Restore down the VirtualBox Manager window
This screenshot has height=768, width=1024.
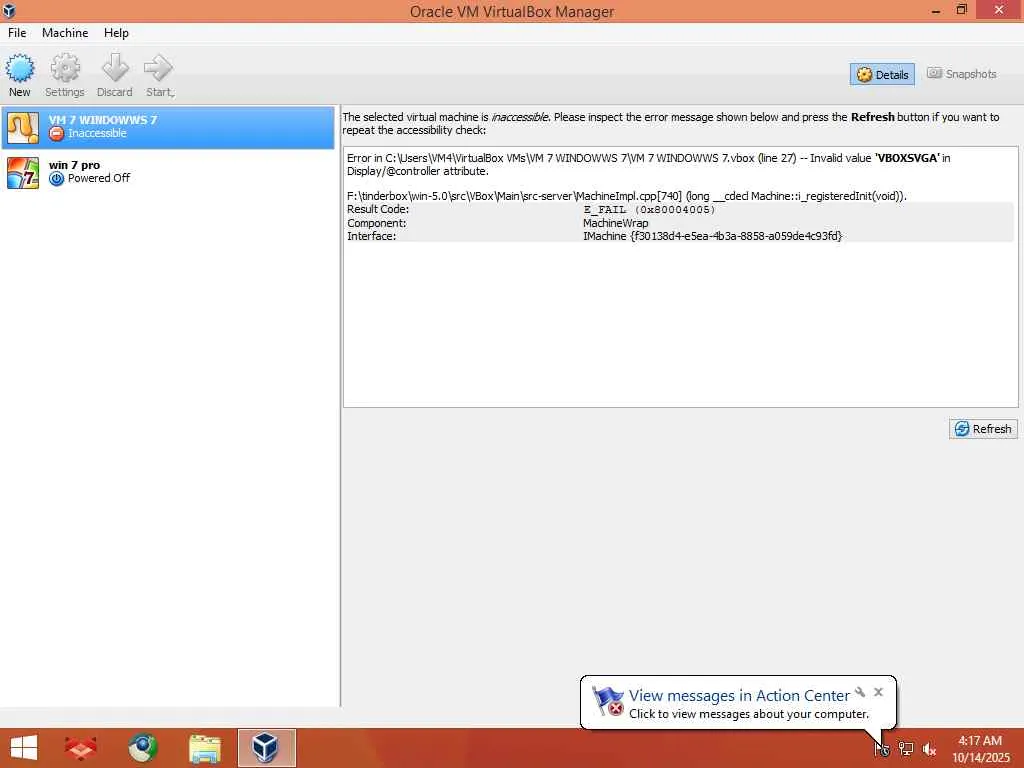(x=961, y=10)
